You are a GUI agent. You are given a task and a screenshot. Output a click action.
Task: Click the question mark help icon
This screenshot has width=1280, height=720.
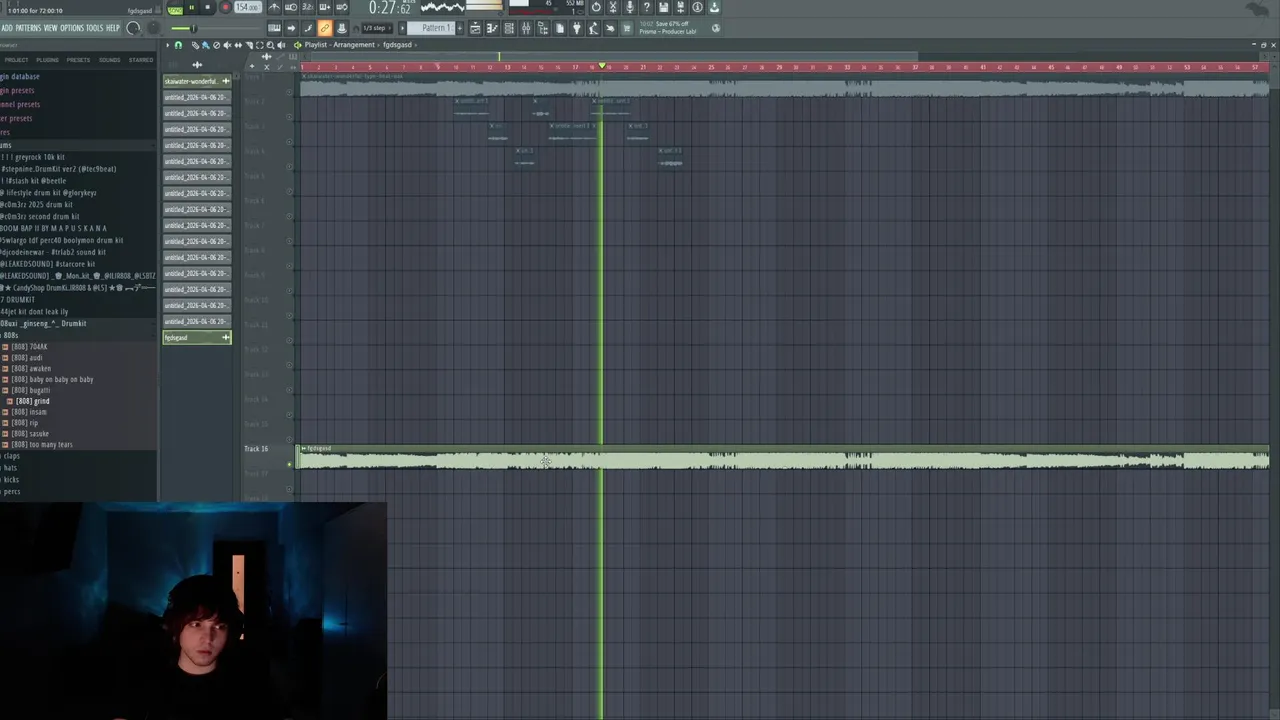(646, 7)
